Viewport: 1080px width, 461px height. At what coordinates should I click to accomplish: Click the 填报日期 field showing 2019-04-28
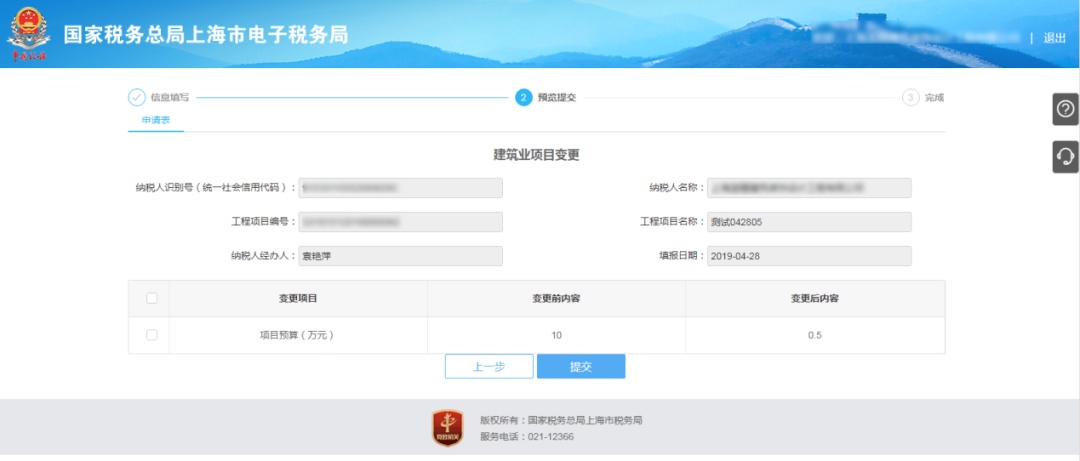(809, 256)
